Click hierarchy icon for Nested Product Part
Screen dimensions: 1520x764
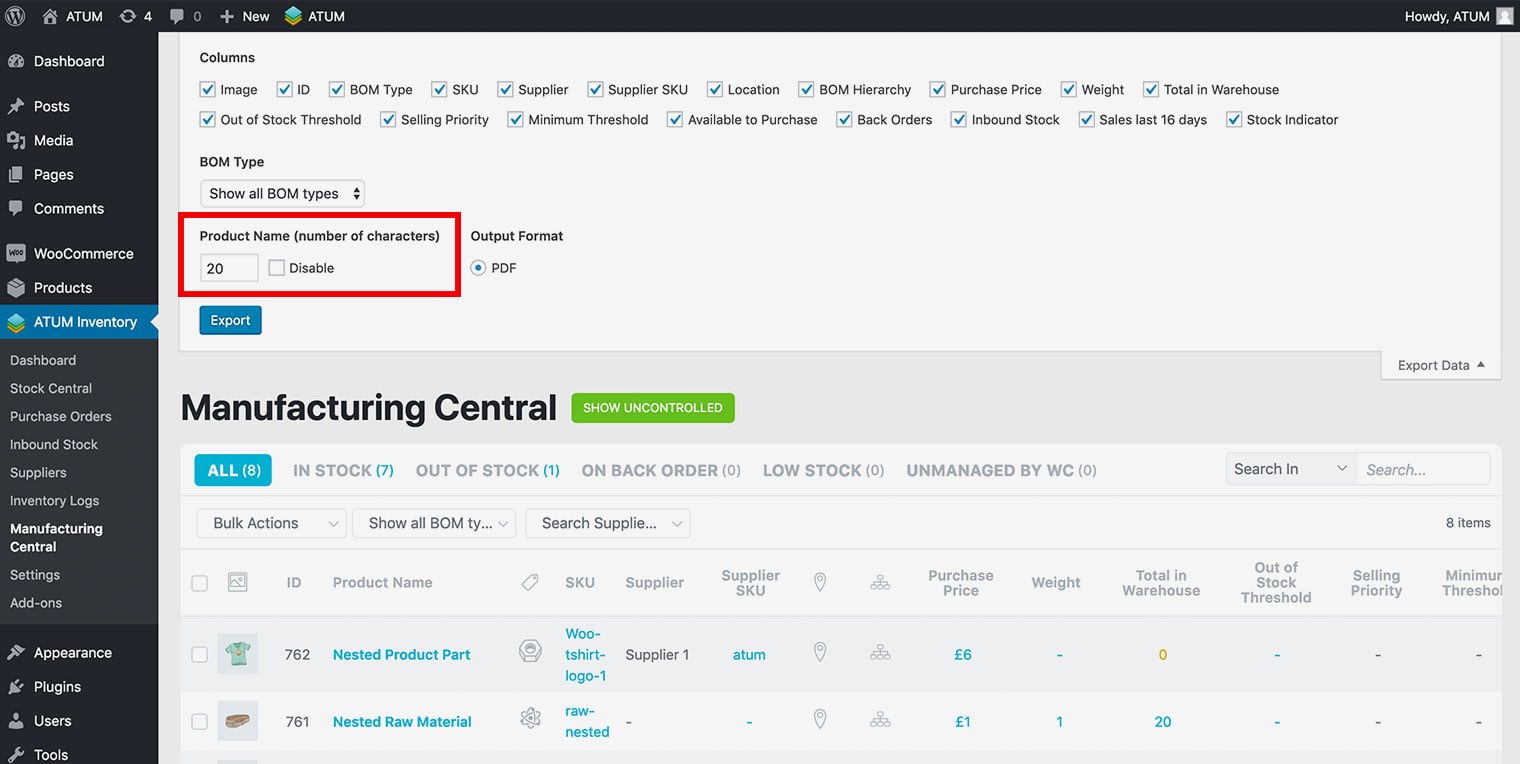pos(880,653)
